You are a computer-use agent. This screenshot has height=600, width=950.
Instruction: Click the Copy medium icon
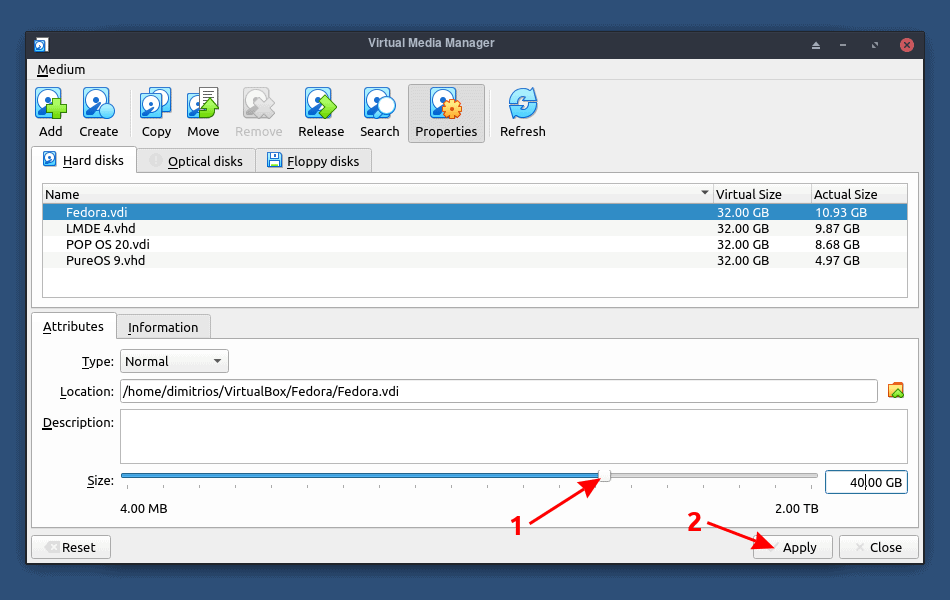pyautogui.click(x=155, y=112)
